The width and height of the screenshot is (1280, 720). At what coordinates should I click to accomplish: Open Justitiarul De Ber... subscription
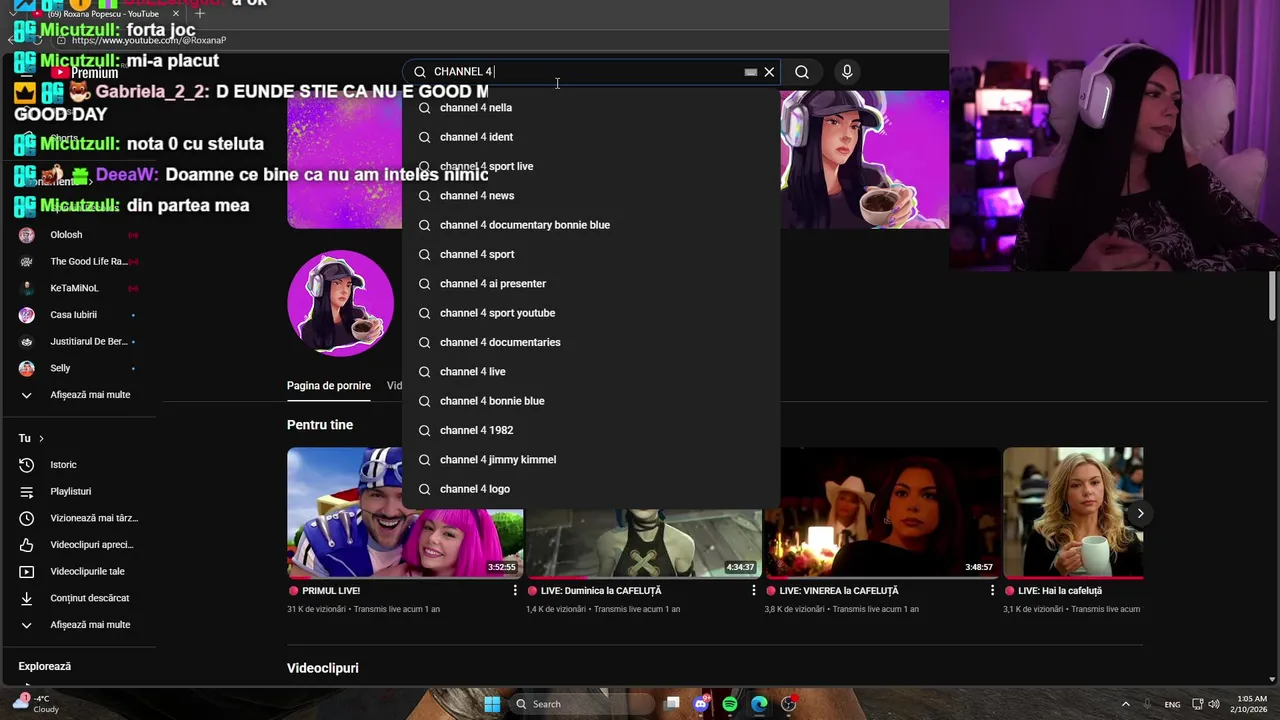click(78, 342)
